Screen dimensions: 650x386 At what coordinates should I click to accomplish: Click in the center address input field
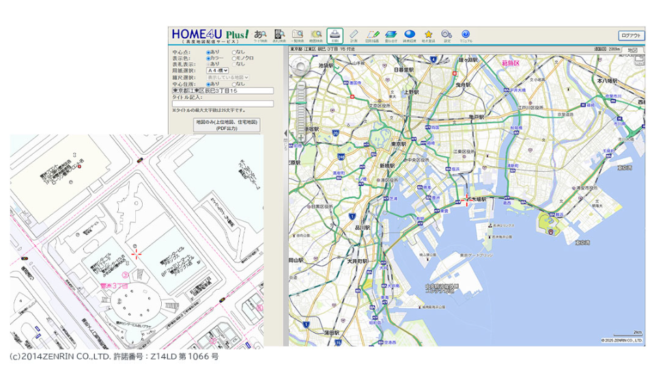click(223, 90)
